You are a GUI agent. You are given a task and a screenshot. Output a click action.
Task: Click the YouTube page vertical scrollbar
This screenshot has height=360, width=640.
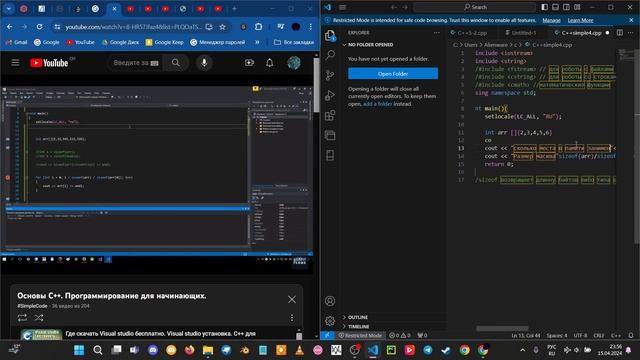(316, 84)
